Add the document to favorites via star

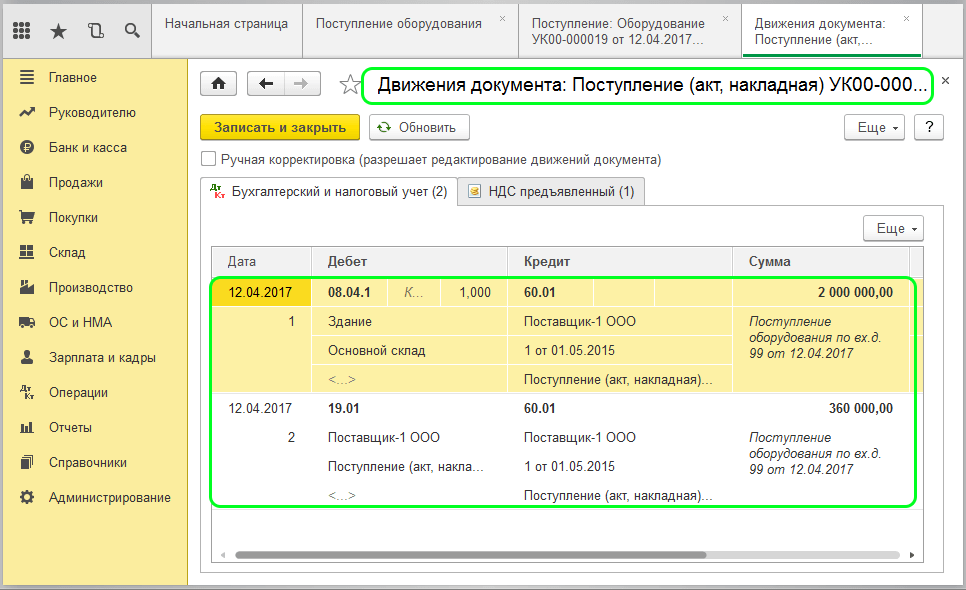[x=350, y=84]
